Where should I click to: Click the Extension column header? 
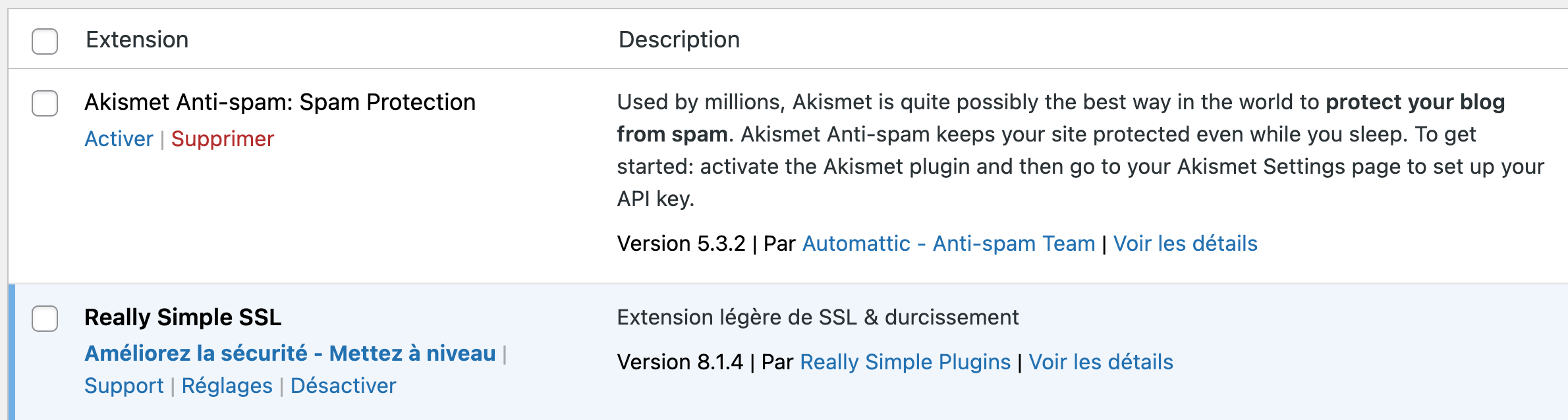pyautogui.click(x=137, y=39)
